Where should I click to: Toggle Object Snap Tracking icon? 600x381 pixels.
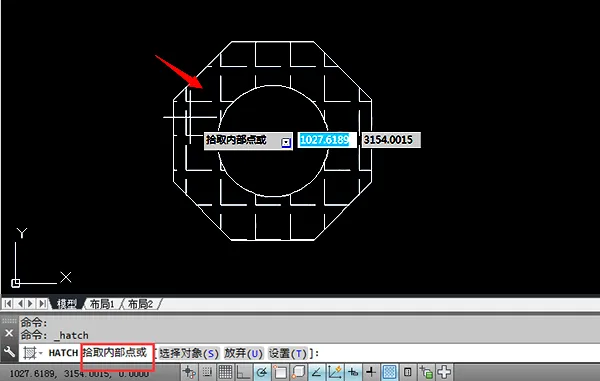point(316,372)
